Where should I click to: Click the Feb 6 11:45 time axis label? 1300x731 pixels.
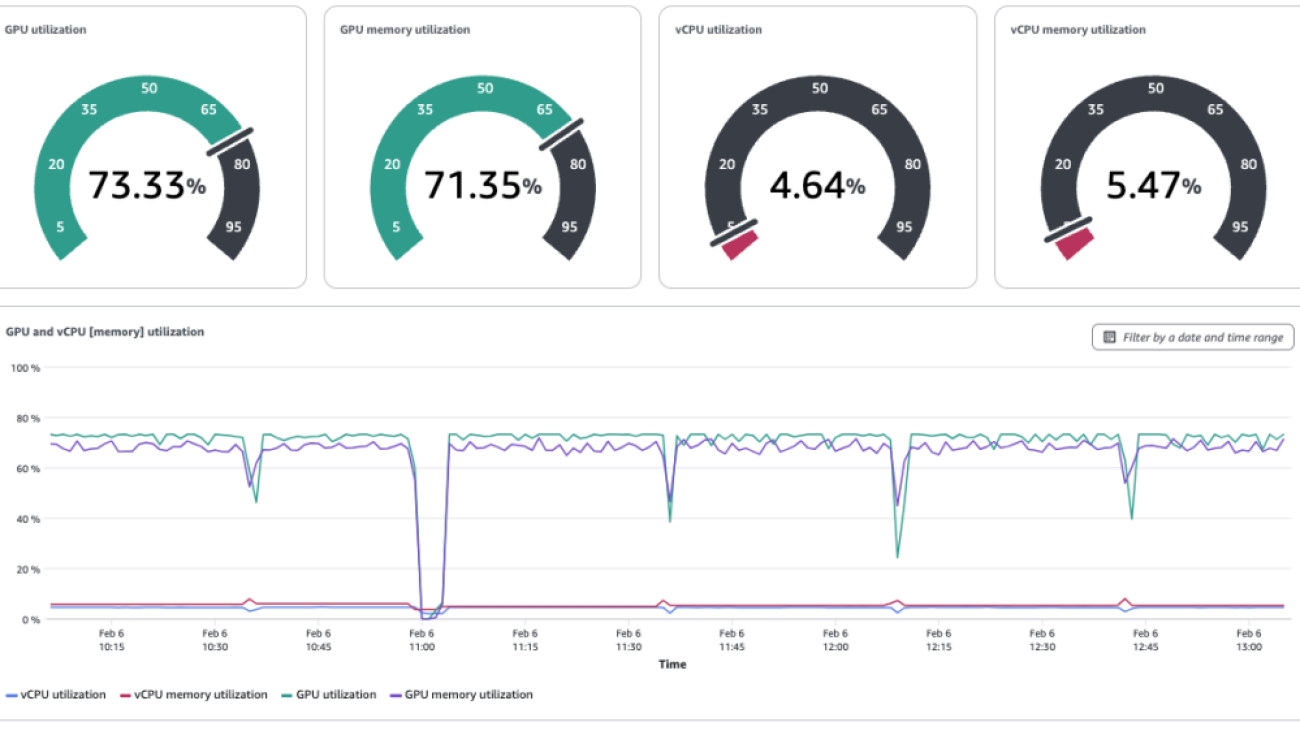(732, 640)
